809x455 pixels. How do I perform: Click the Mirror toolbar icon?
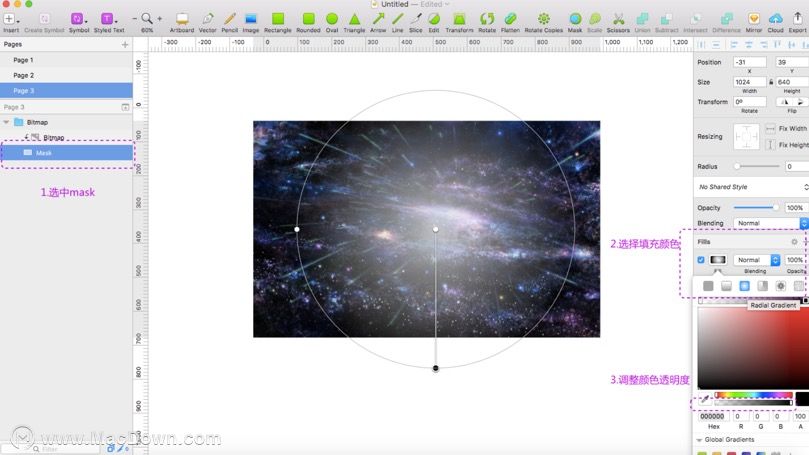(754, 19)
